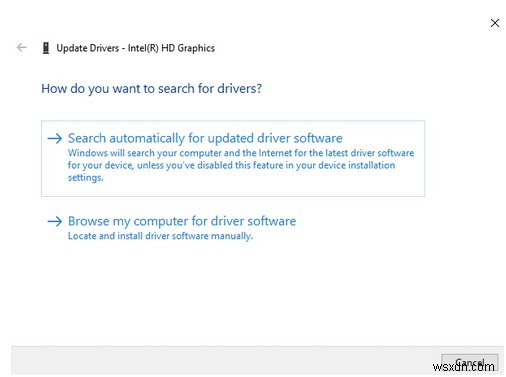Click the 'Windows will search your computer' description
The height and width of the screenshot is (377, 506).
241,165
